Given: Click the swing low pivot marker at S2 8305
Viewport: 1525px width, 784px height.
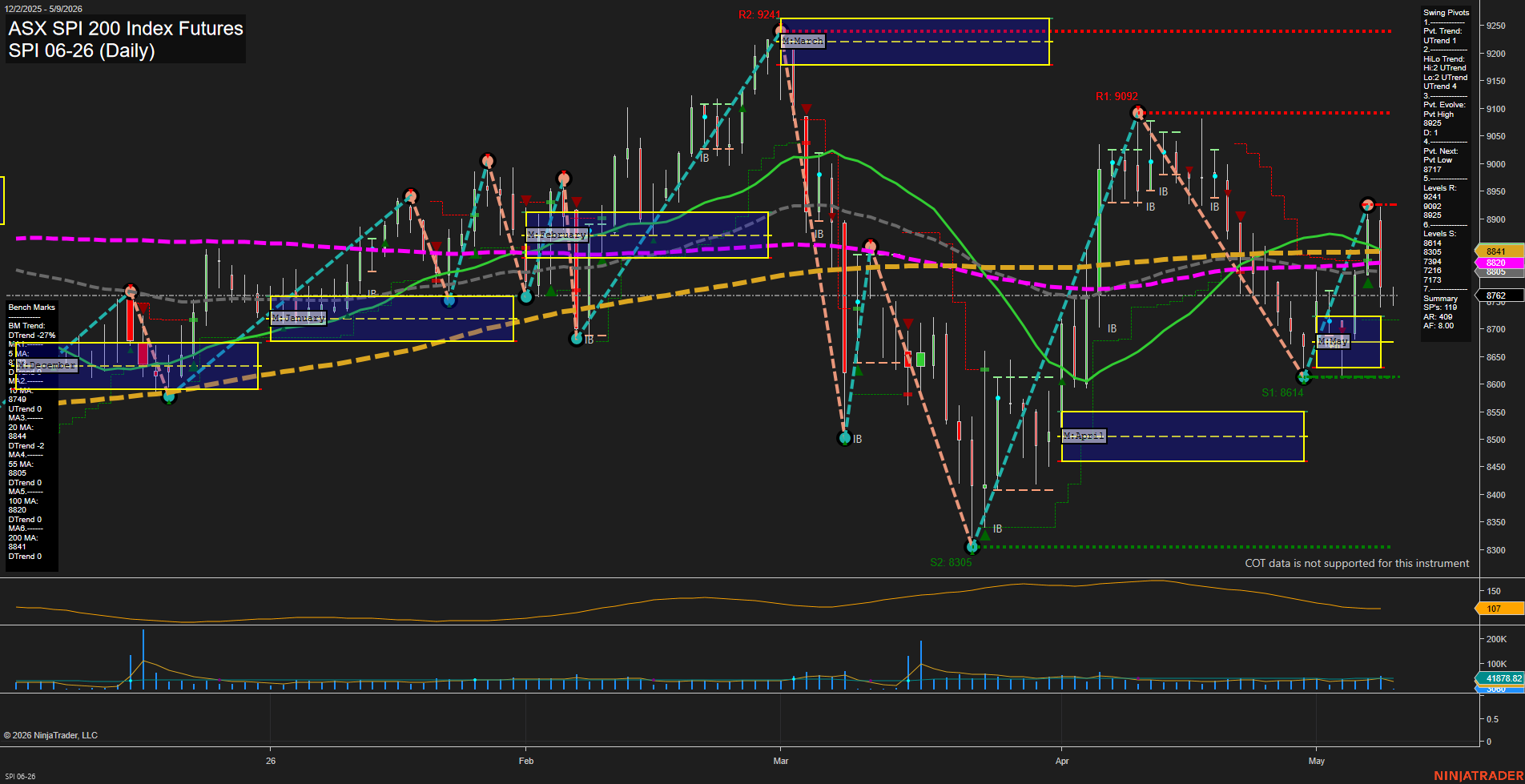Looking at the screenshot, I should tap(972, 547).
